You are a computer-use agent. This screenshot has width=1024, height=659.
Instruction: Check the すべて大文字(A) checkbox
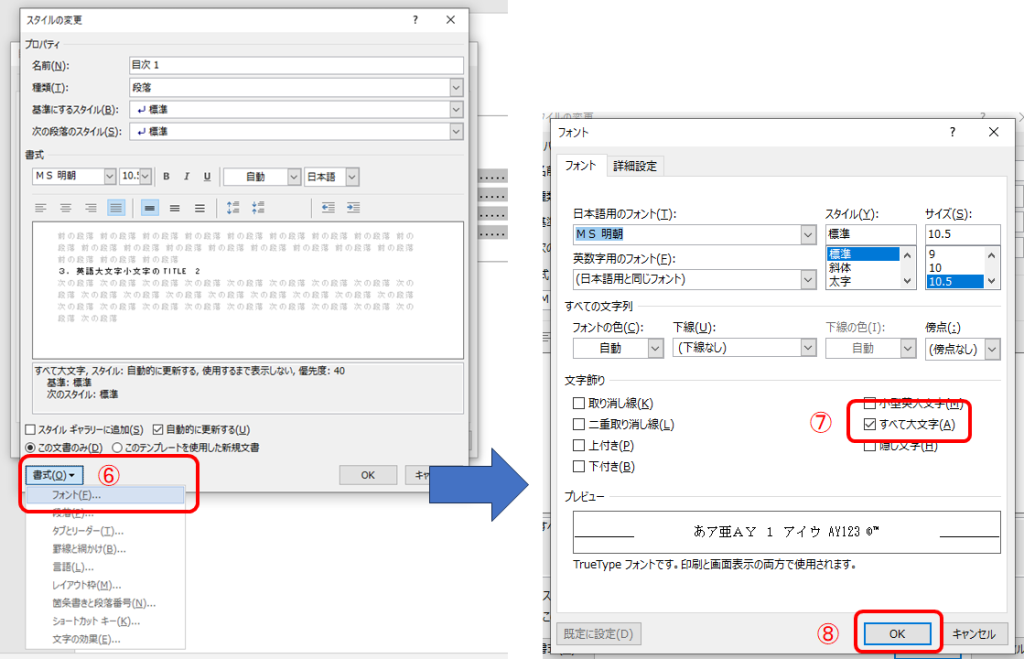click(869, 425)
